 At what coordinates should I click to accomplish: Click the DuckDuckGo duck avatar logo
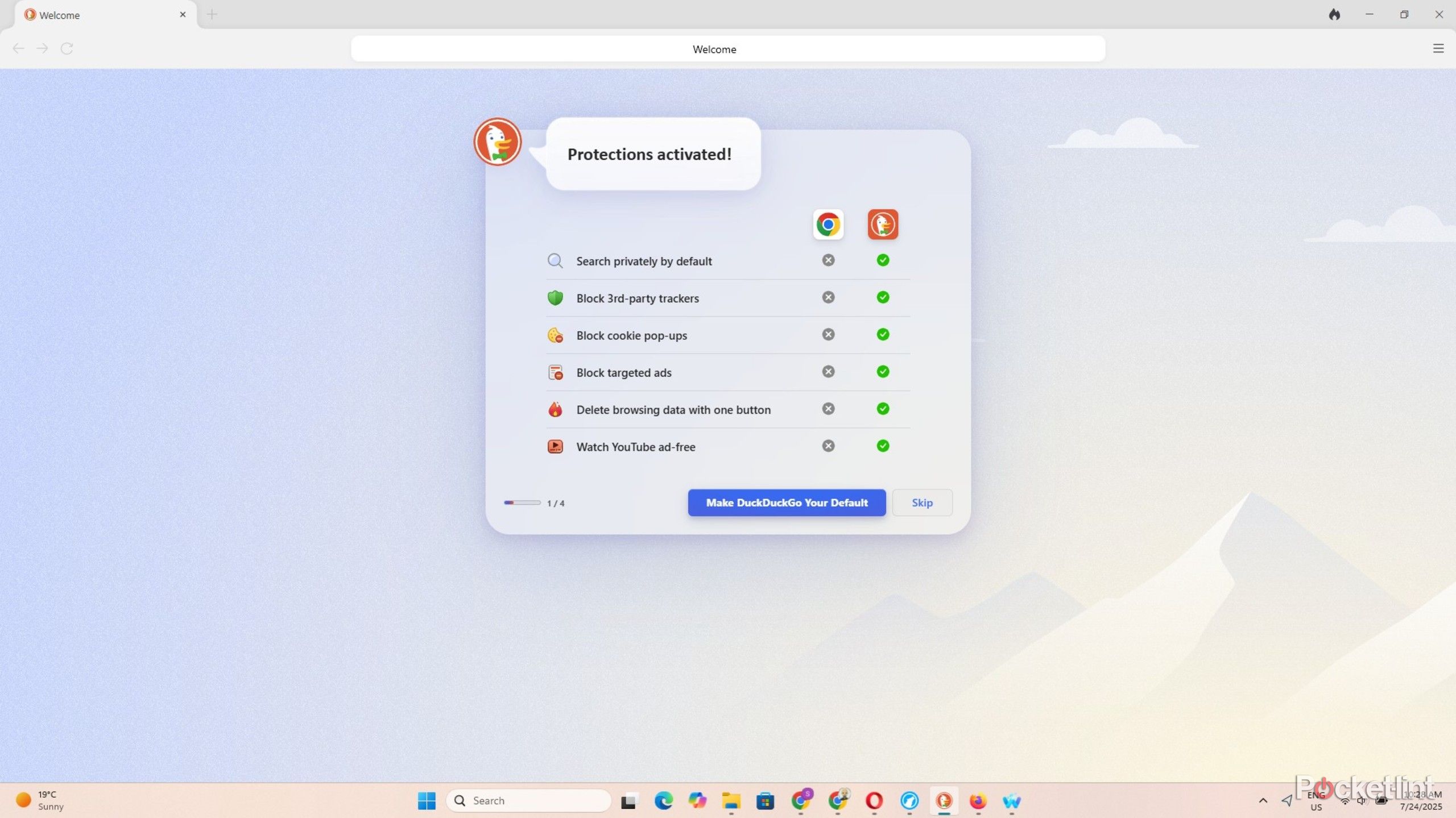(x=498, y=142)
